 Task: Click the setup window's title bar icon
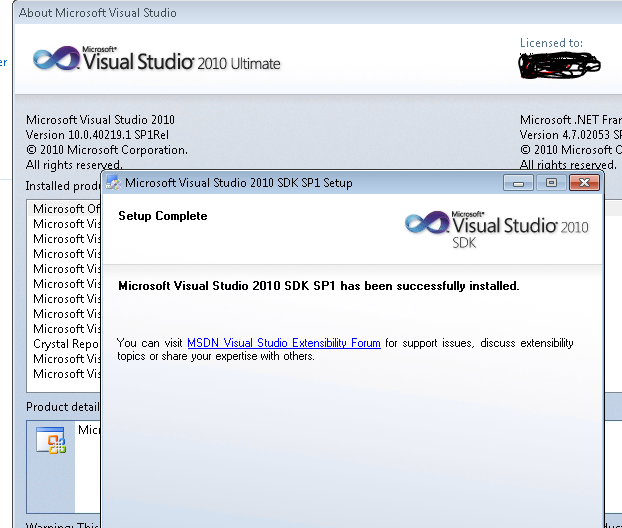(113, 183)
